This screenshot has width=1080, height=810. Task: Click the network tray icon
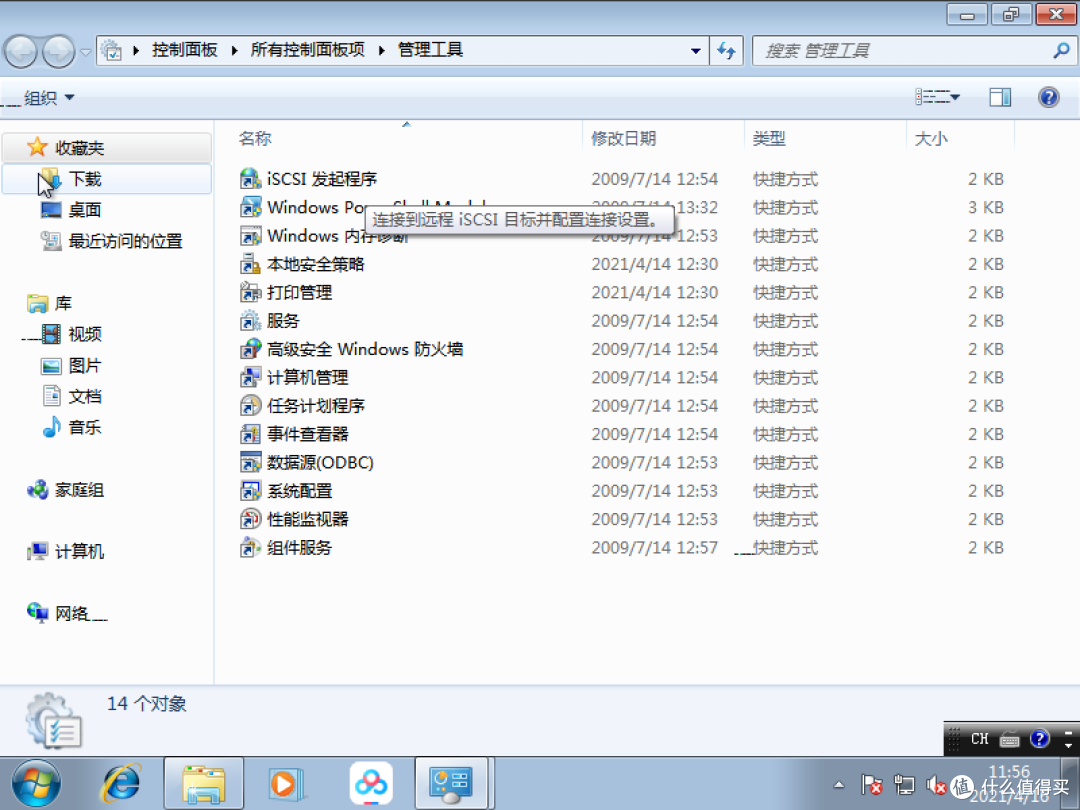pos(904,785)
